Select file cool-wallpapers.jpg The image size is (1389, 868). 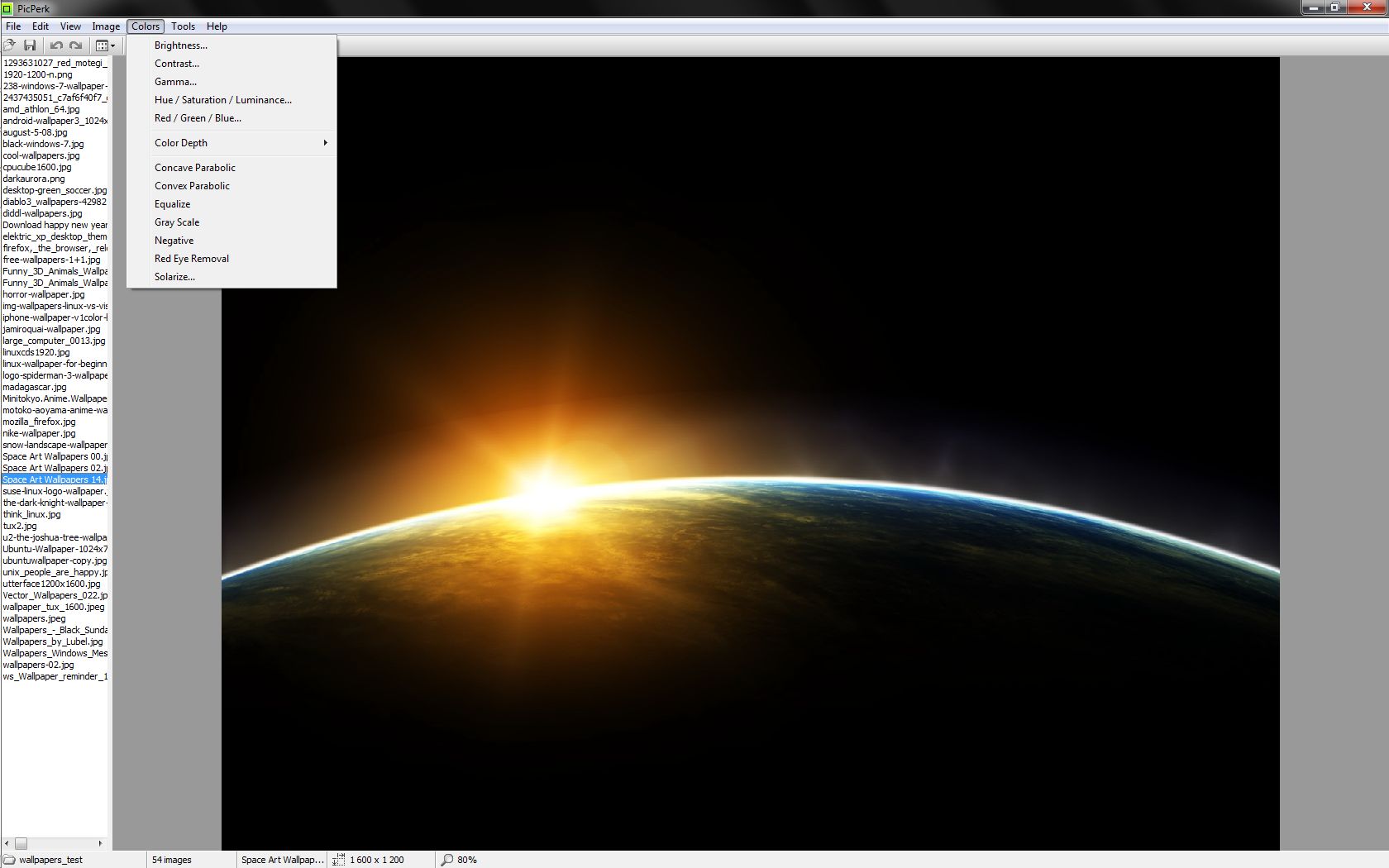click(41, 155)
